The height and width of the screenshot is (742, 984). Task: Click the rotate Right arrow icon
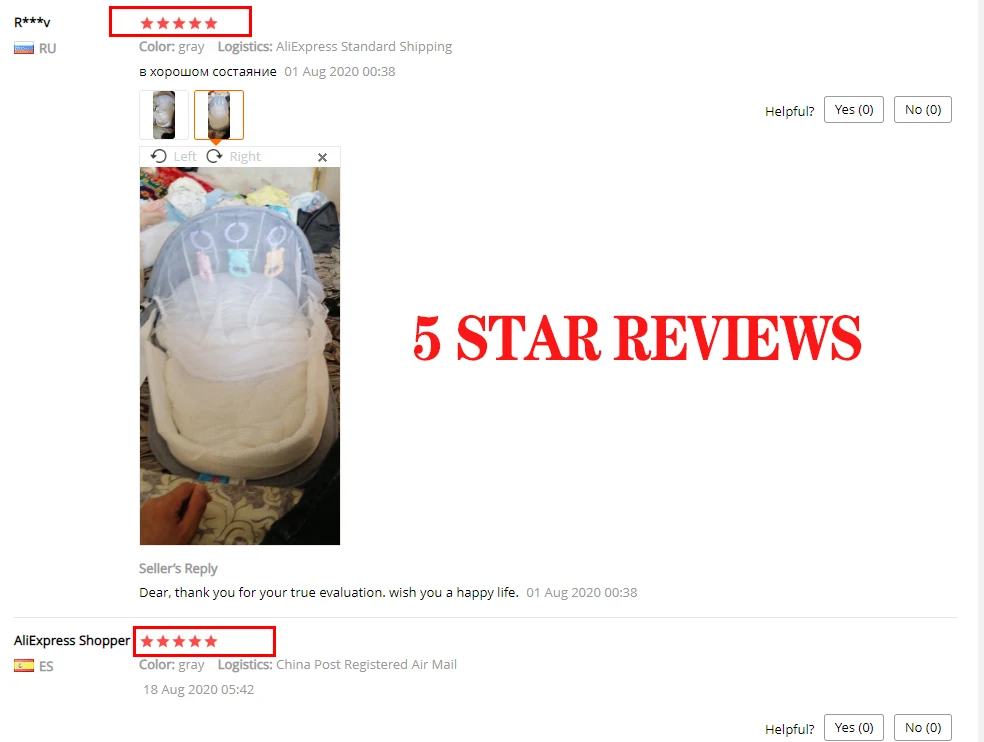tap(215, 156)
